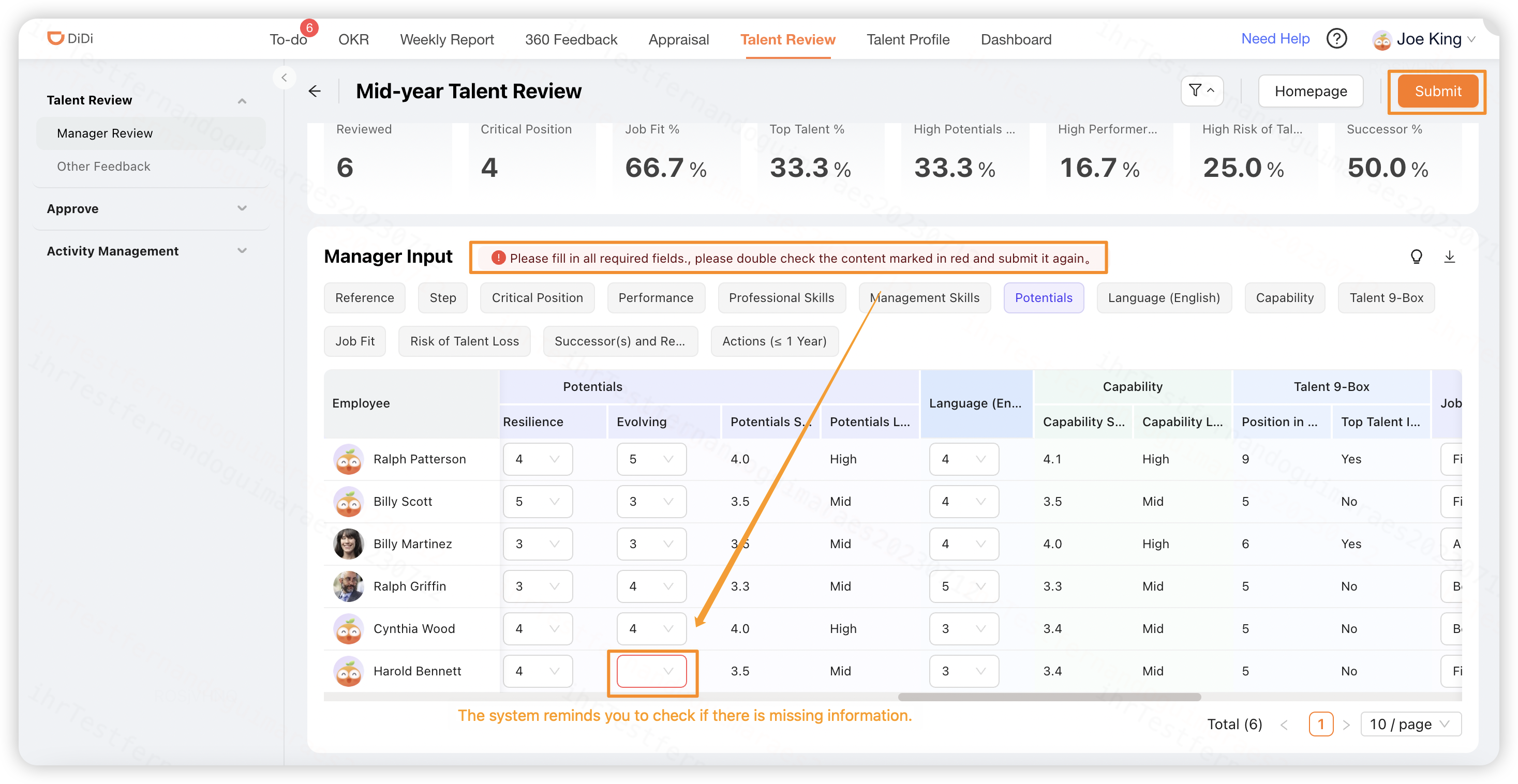Open Billy Martinez's Language dropdown
This screenshot has height=784, width=1518.
(963, 544)
